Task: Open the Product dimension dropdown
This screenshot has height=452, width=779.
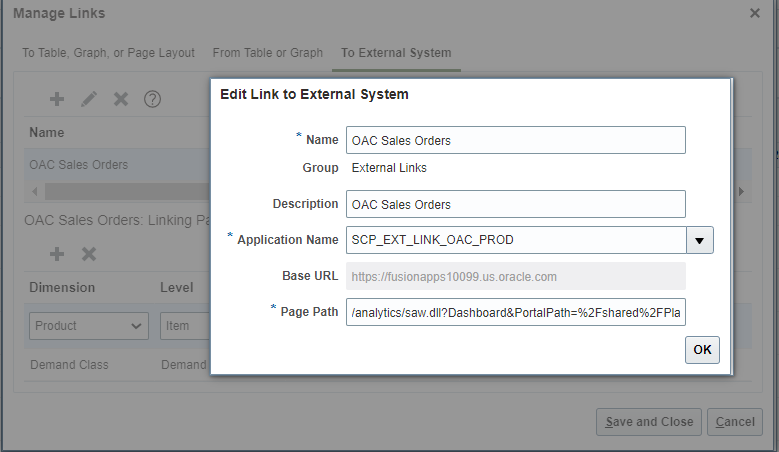Action: (89, 326)
